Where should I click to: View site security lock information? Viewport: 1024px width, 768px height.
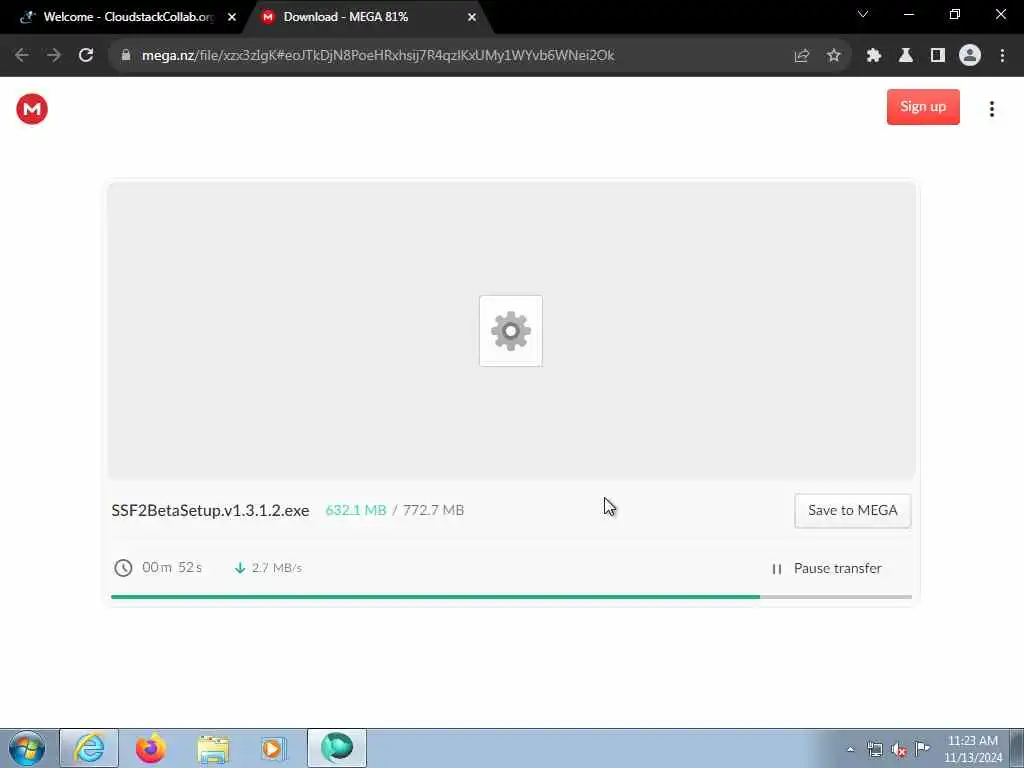[x=126, y=56]
